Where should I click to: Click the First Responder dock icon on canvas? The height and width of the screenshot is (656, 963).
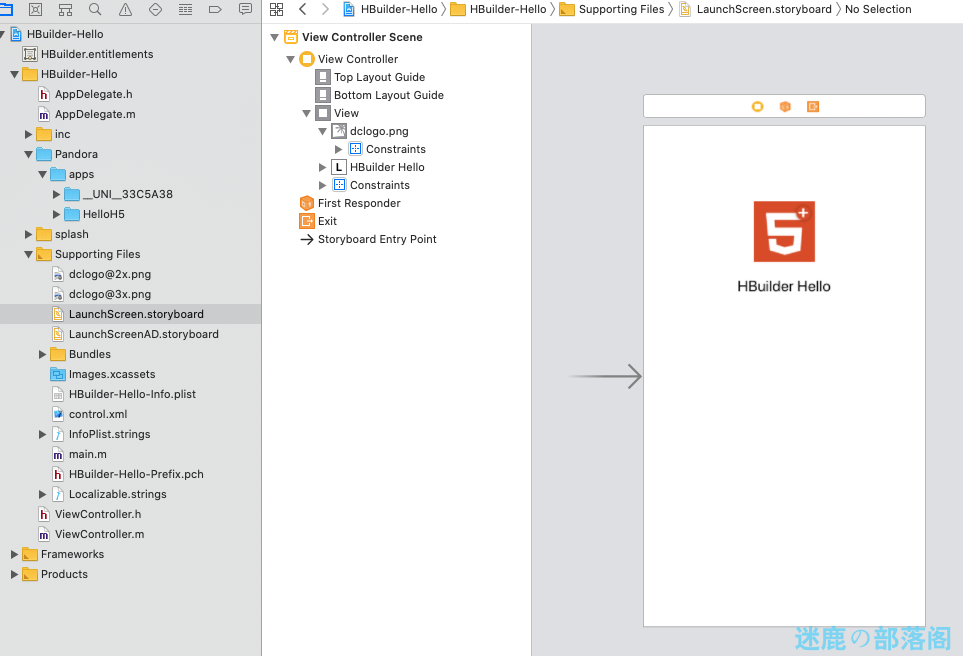click(x=785, y=106)
